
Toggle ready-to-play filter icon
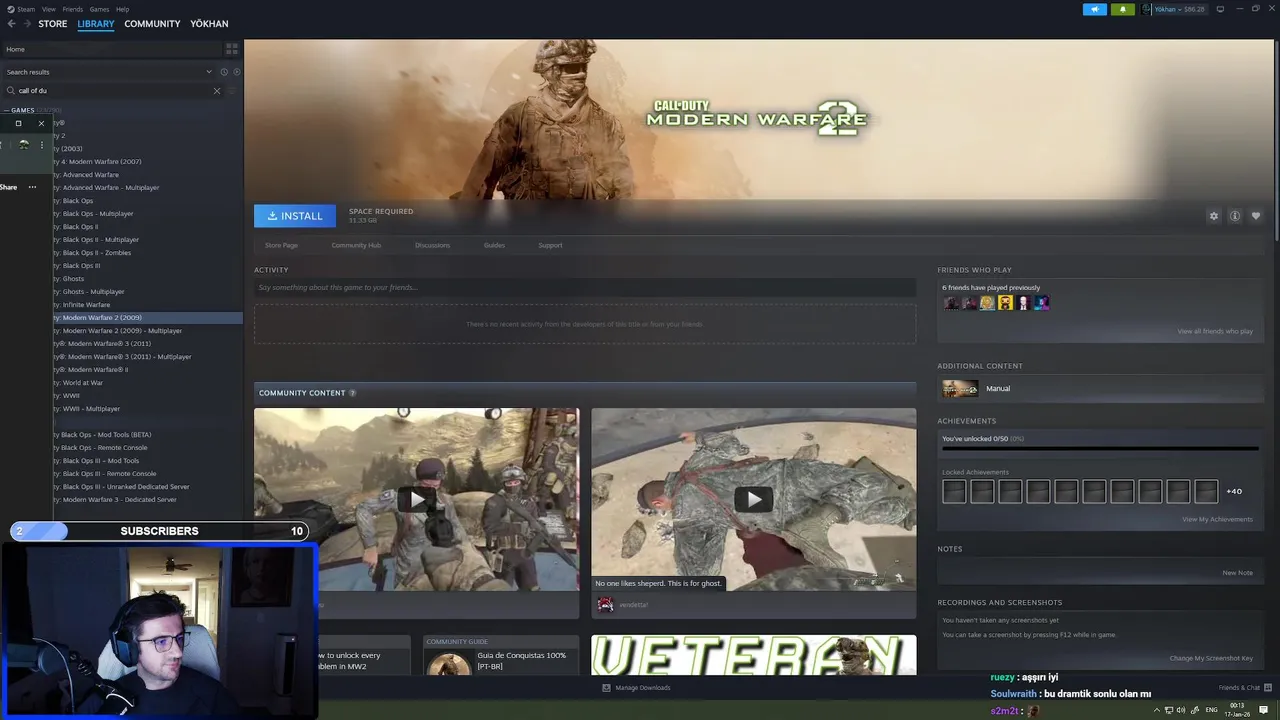(235, 72)
